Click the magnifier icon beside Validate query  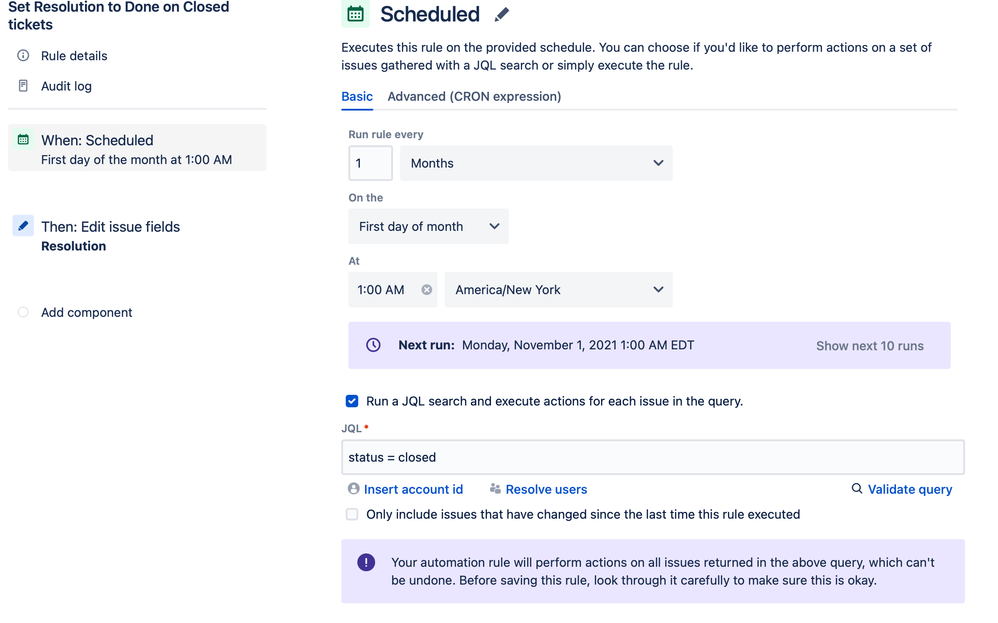pyautogui.click(x=857, y=489)
